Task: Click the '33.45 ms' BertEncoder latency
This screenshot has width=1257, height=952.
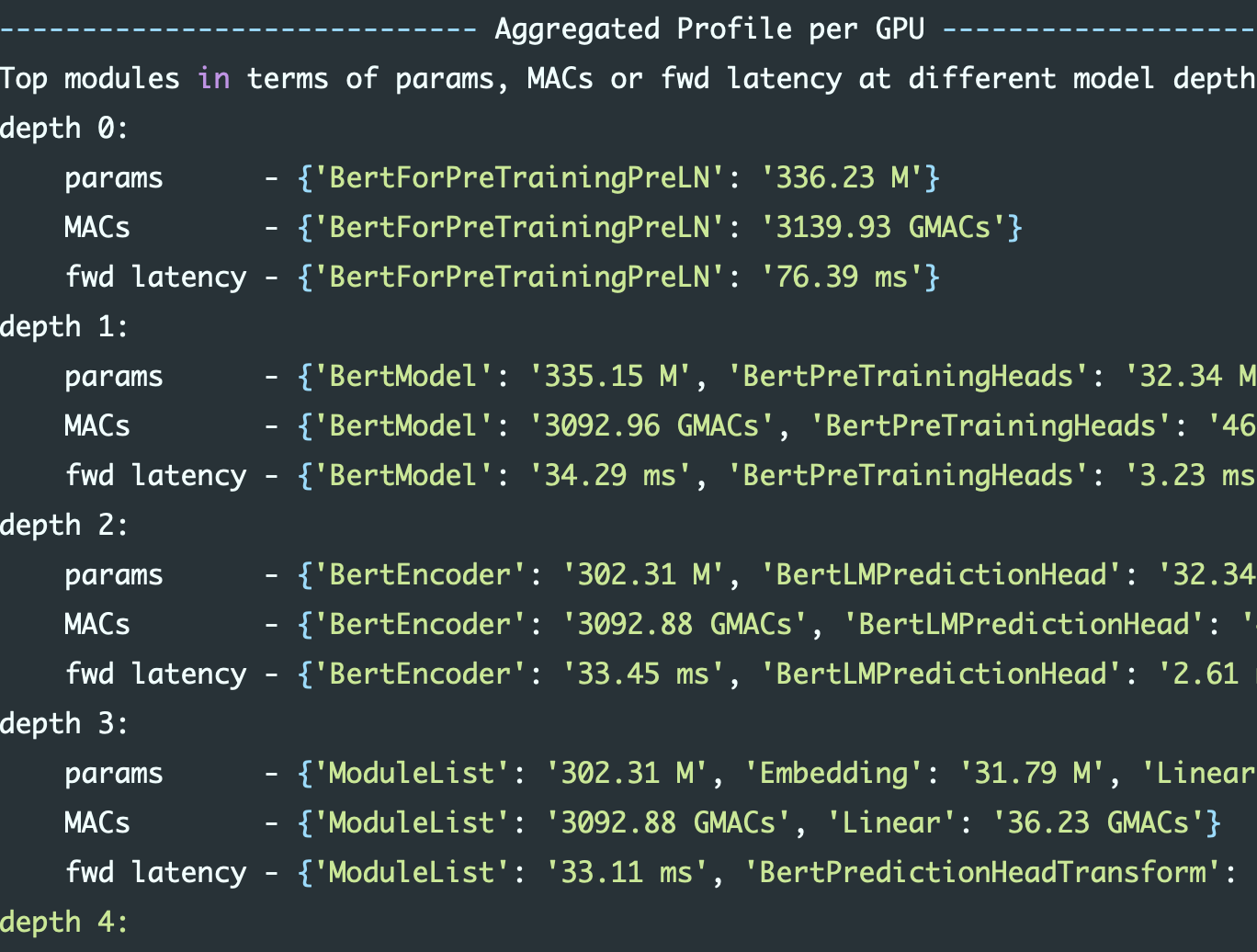Action: coord(643,674)
